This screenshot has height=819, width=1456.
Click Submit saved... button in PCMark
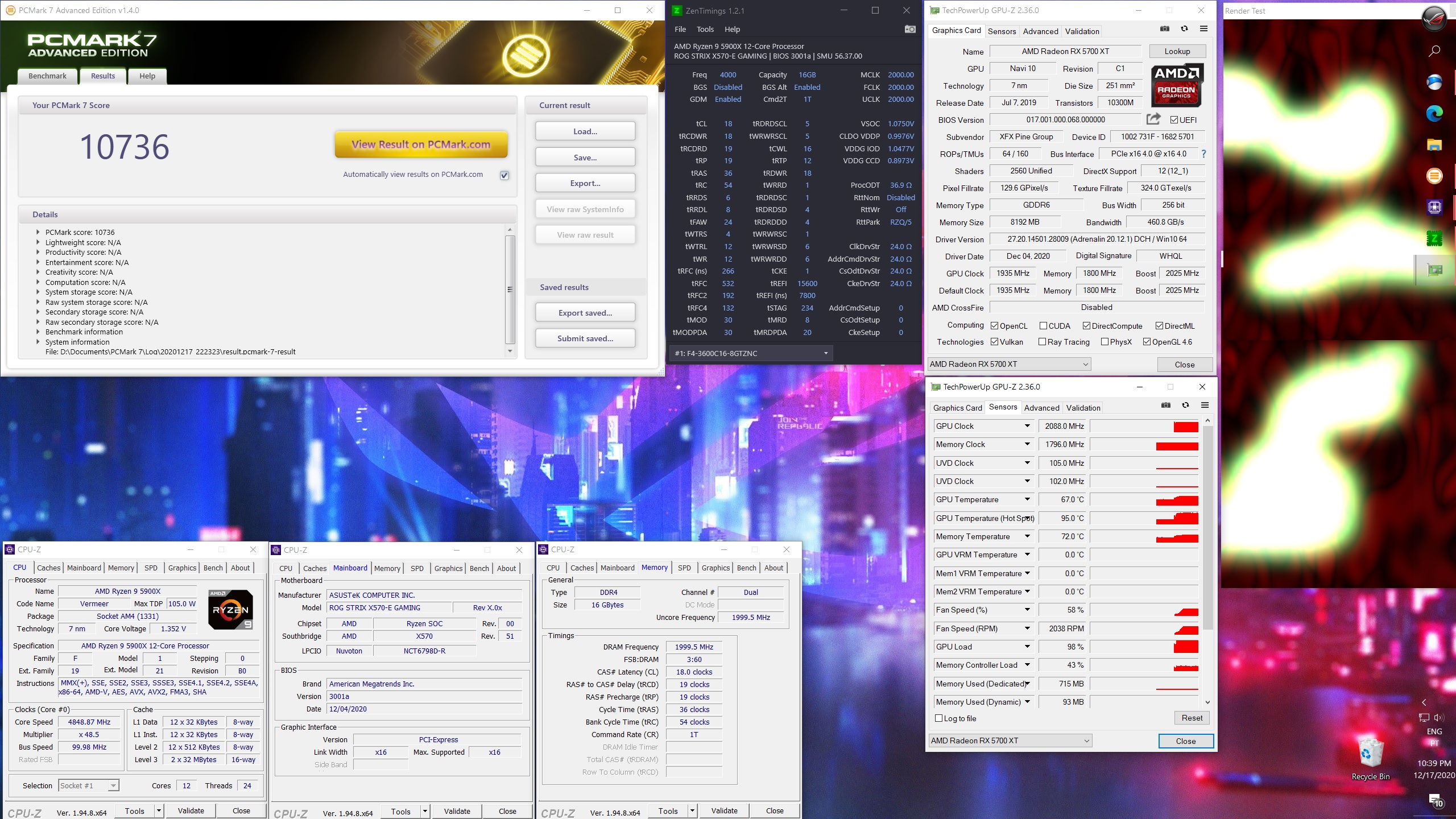tap(585, 338)
